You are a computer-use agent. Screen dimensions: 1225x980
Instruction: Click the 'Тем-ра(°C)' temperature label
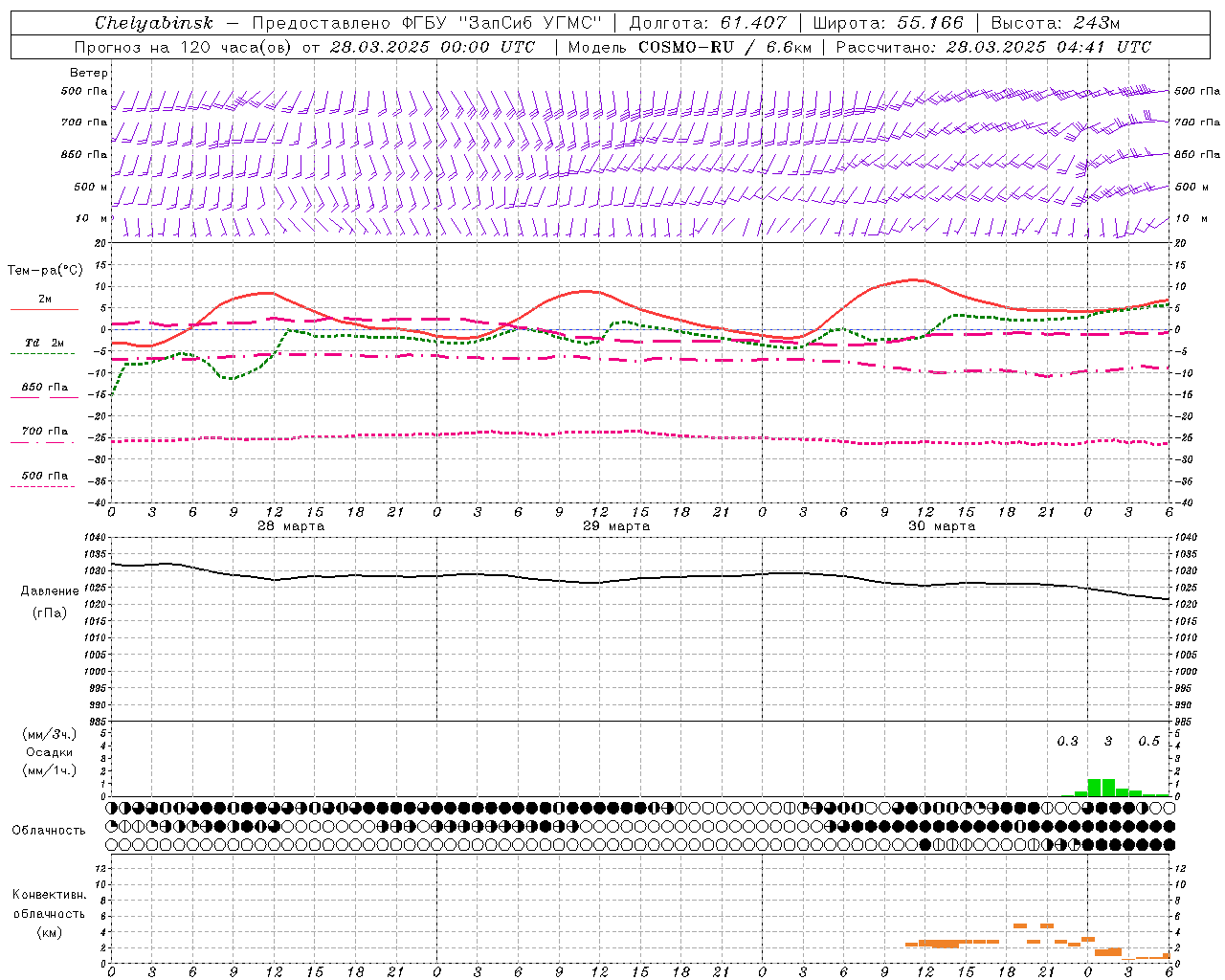coord(45,271)
